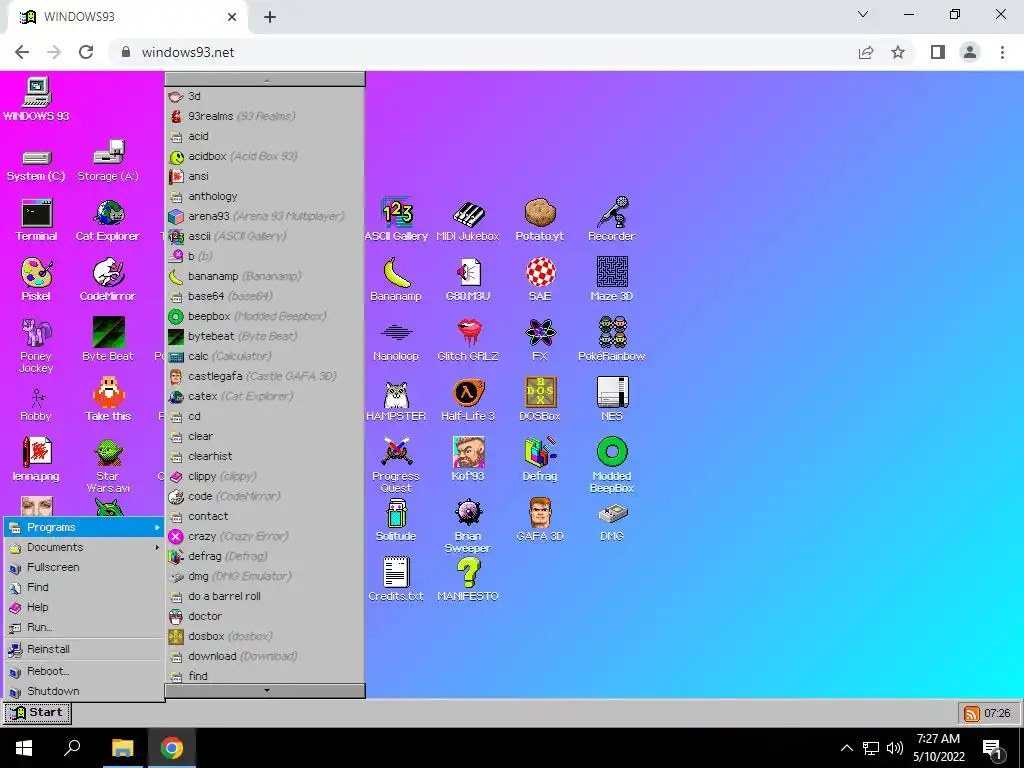
Task: Click the Windows 93 Start button
Action: click(x=37, y=713)
